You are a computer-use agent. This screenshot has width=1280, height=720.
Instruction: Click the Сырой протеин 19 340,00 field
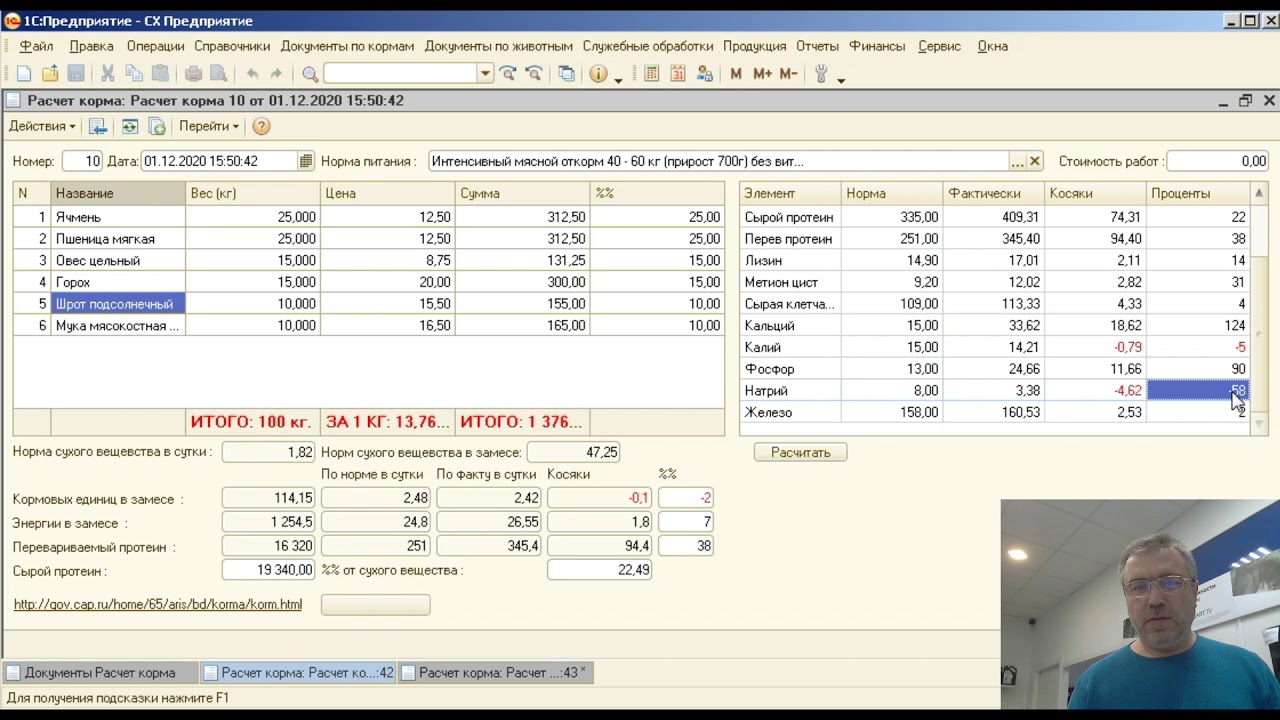point(268,570)
